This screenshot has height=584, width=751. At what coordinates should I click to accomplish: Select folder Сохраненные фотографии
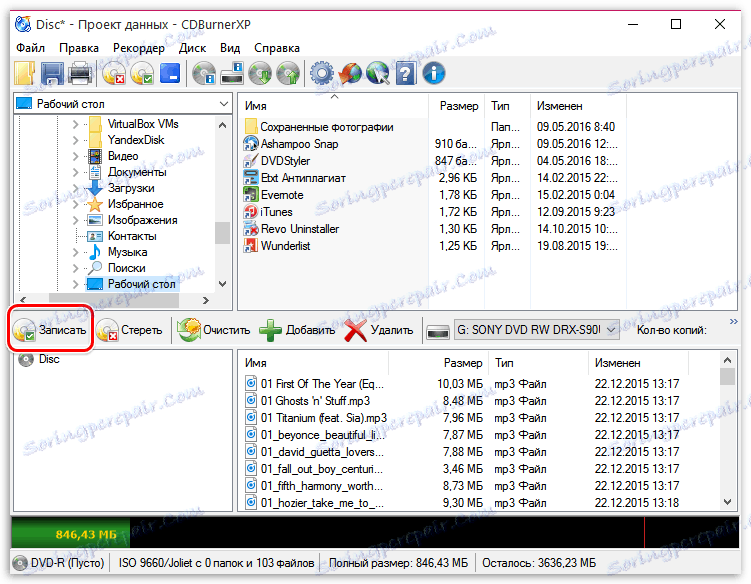(327, 127)
